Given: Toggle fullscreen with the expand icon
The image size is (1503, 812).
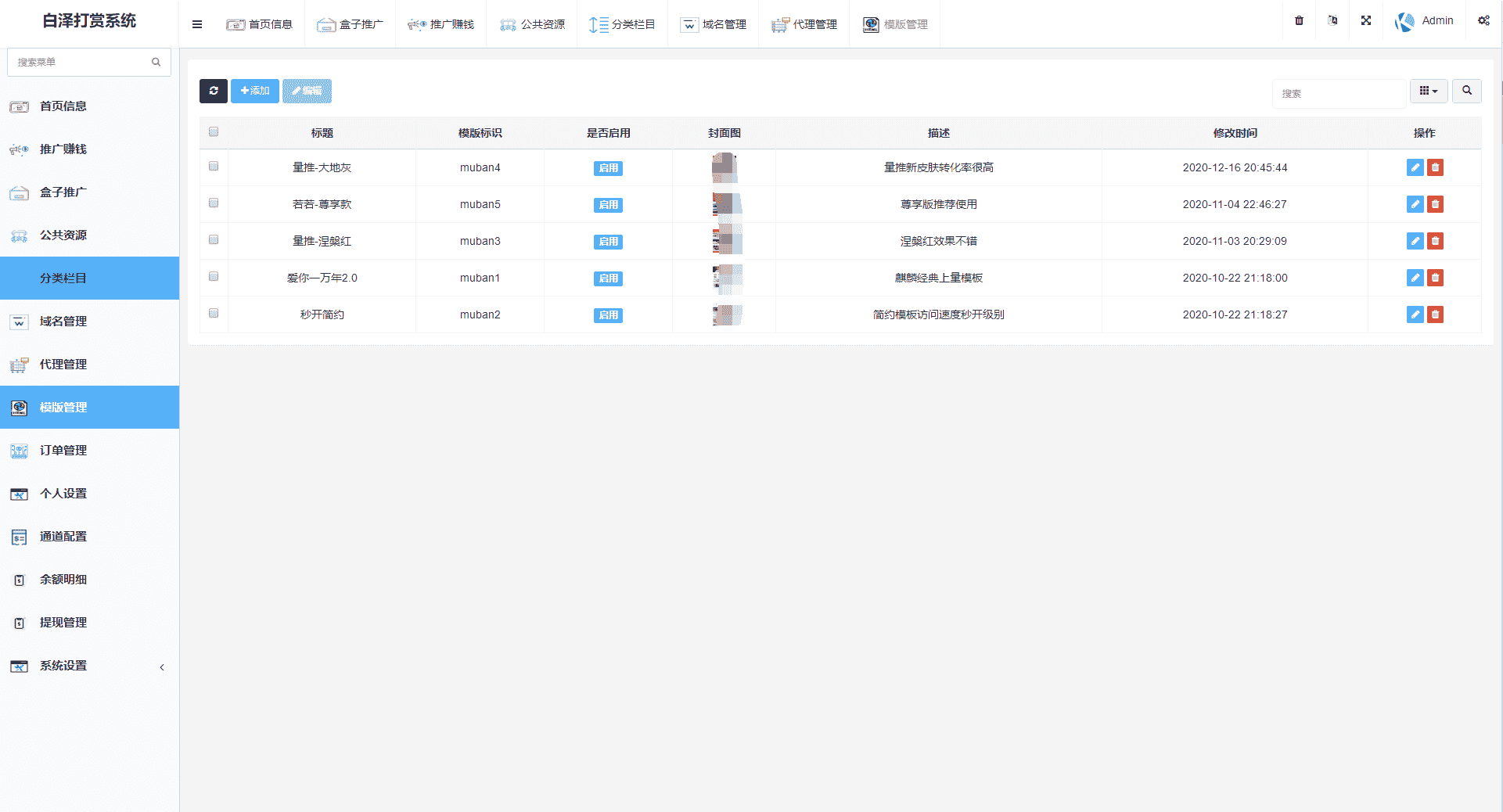Looking at the screenshot, I should click(1365, 21).
